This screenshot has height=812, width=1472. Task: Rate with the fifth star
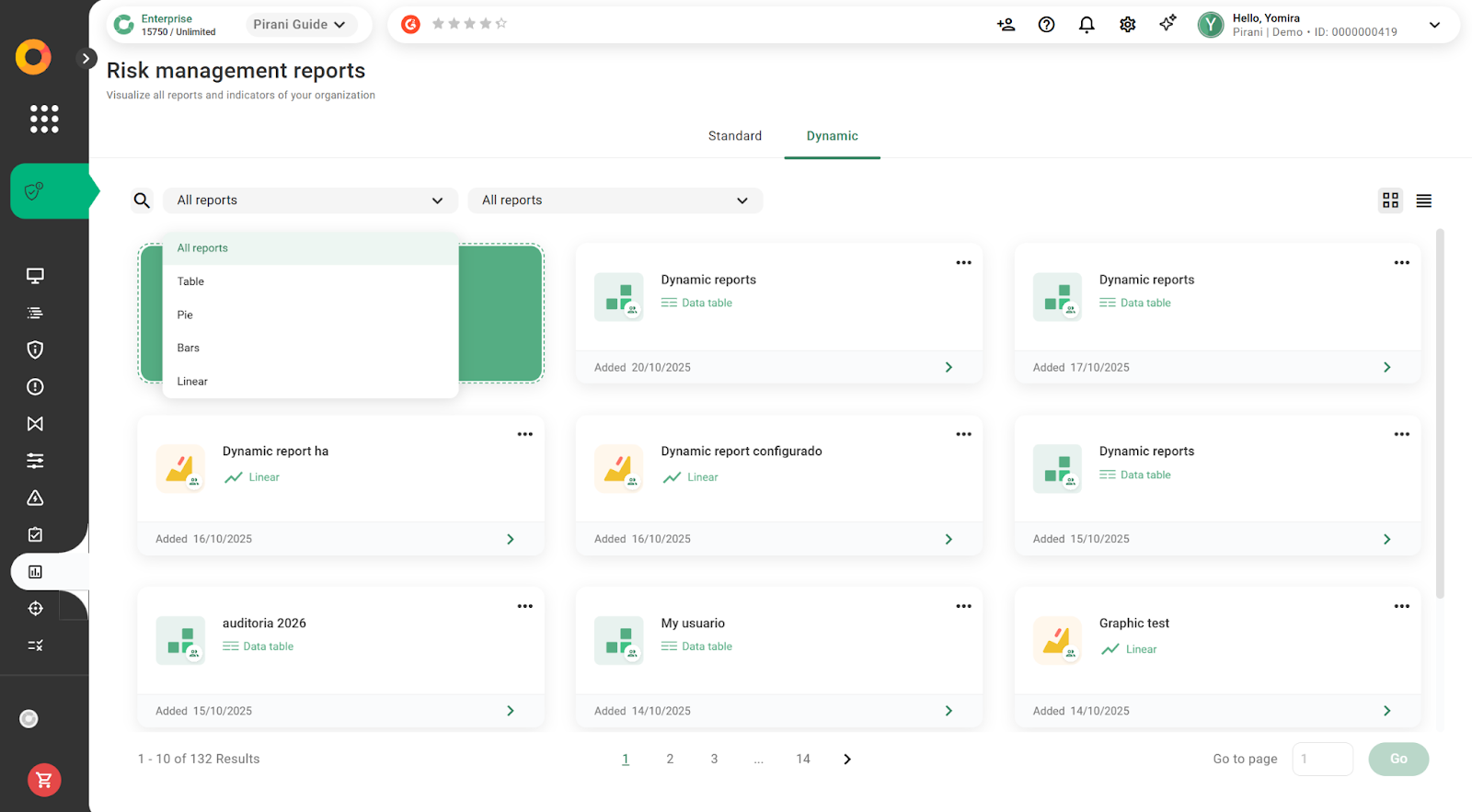501,24
